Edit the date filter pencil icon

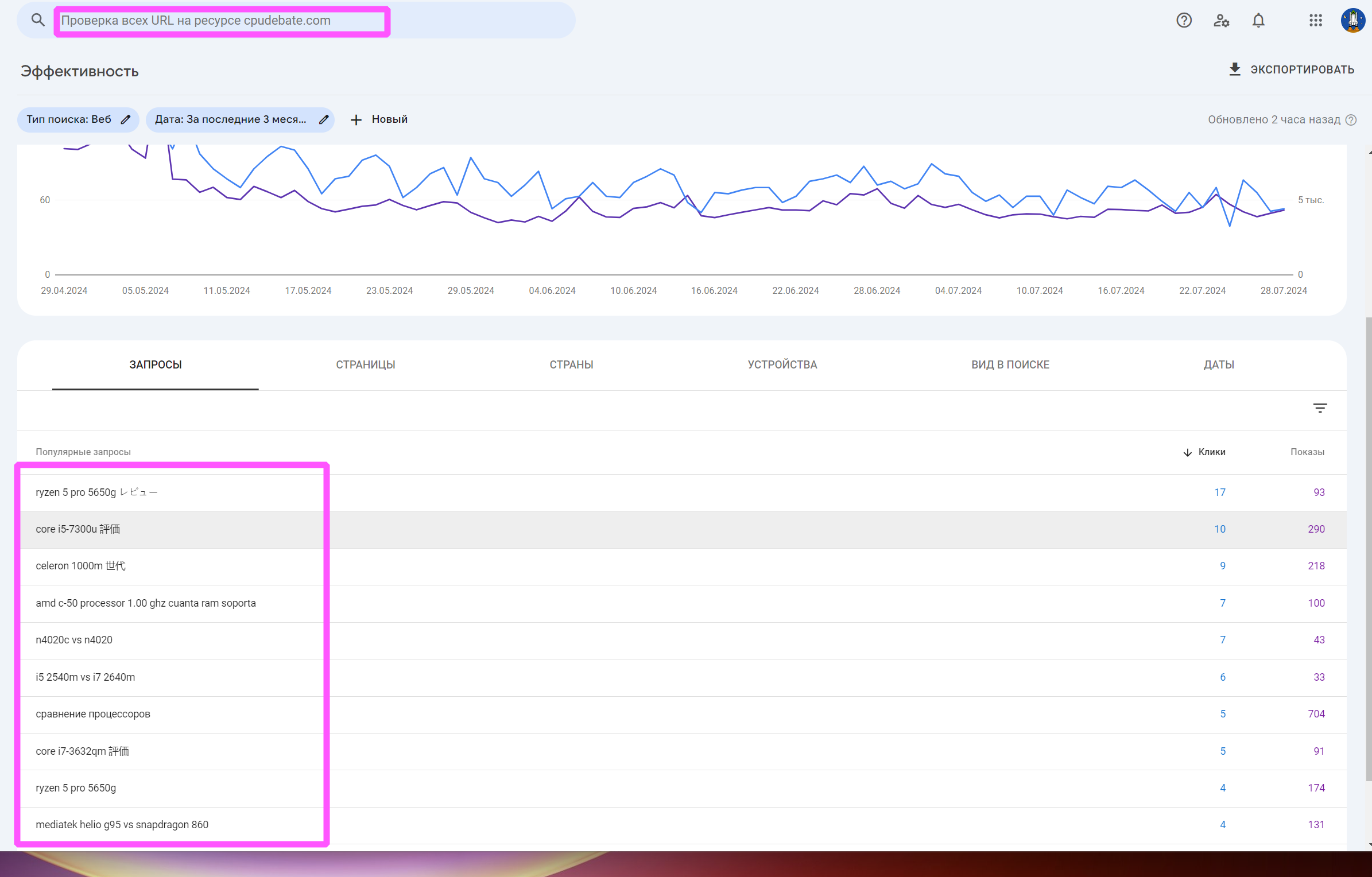tap(324, 119)
